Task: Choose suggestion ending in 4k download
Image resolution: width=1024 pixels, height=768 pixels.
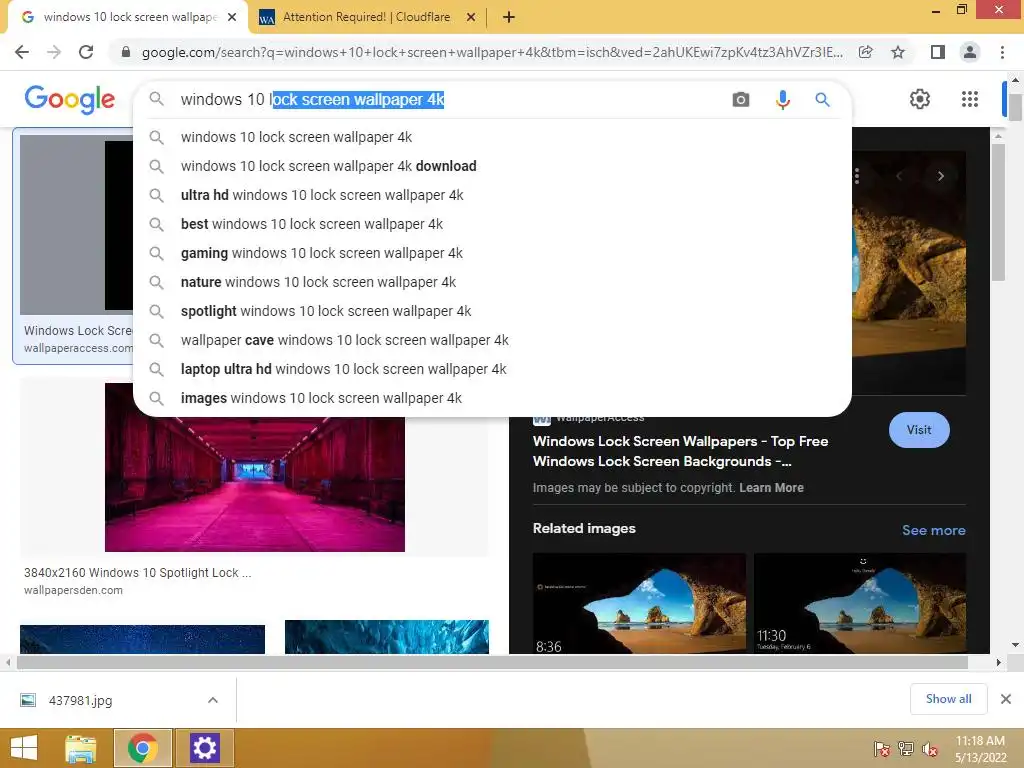Action: (492, 166)
